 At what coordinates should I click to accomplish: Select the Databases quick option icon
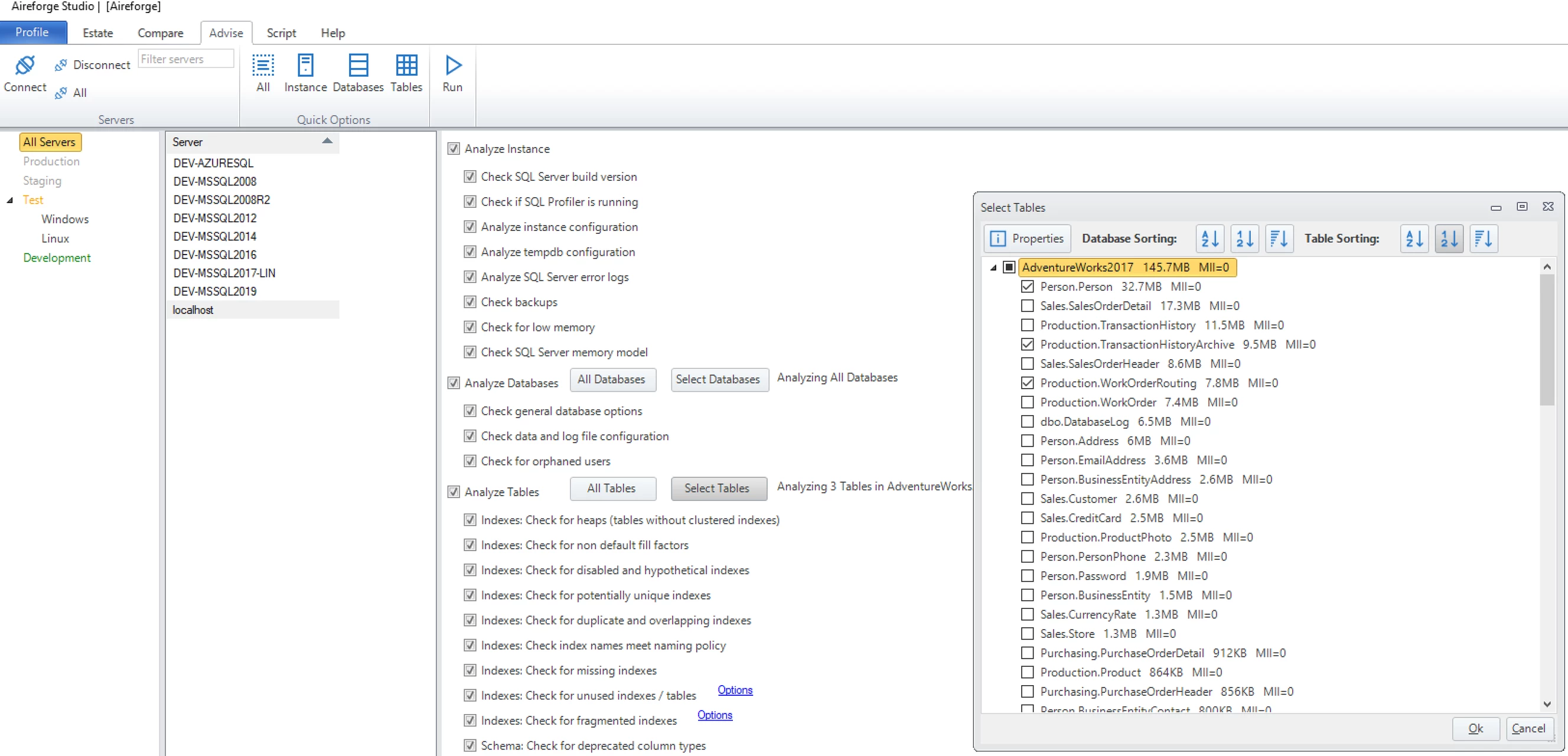point(358,65)
